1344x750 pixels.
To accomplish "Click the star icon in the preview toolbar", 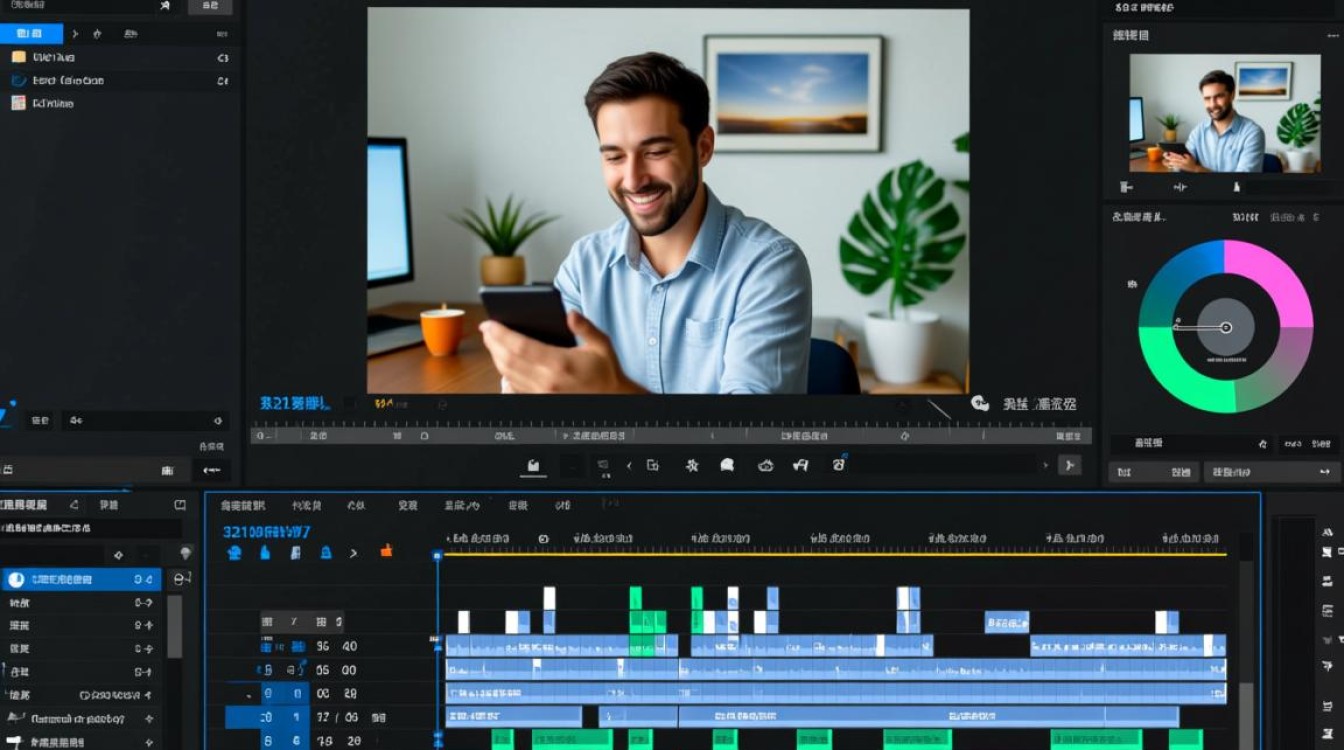I will pyautogui.click(x=691, y=465).
